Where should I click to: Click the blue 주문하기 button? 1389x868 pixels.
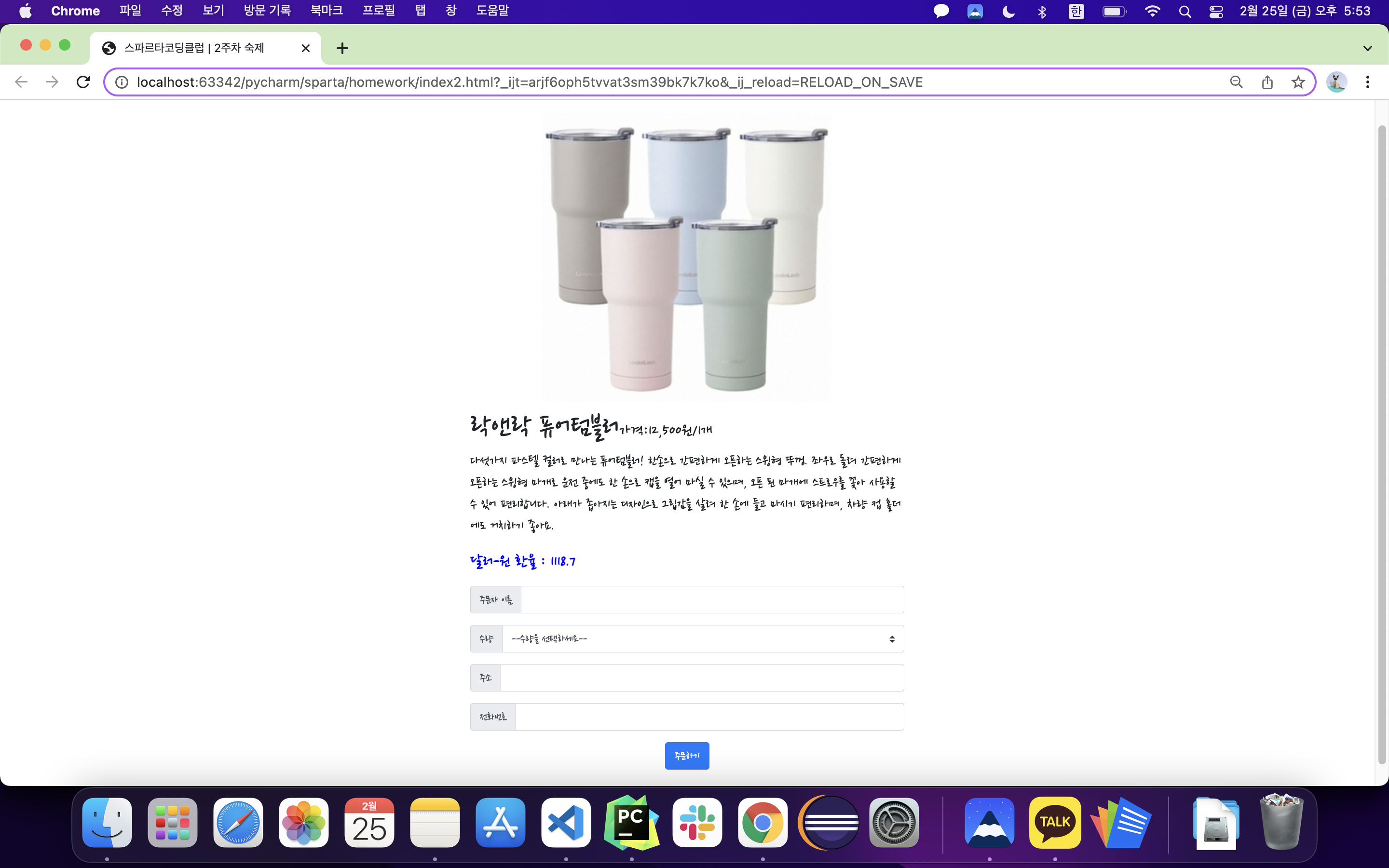686,756
